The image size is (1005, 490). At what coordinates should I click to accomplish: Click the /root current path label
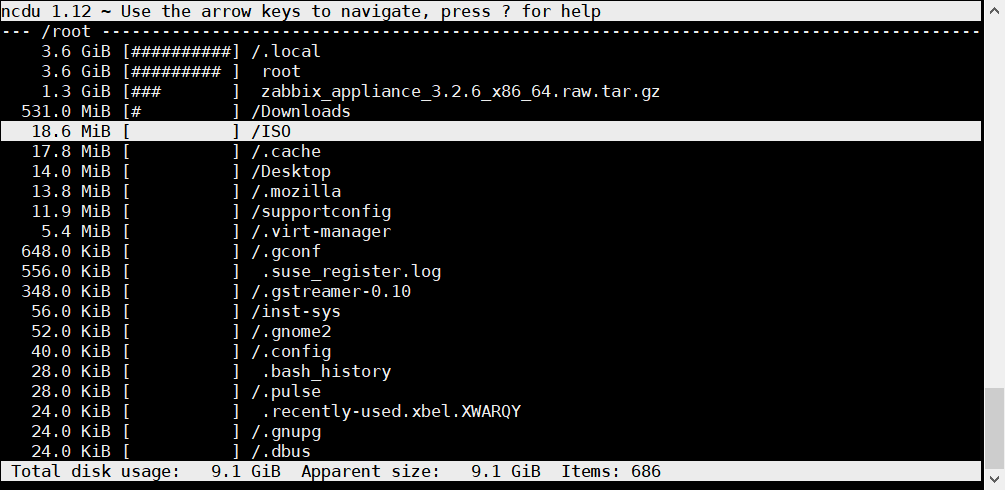[x=66, y=31]
